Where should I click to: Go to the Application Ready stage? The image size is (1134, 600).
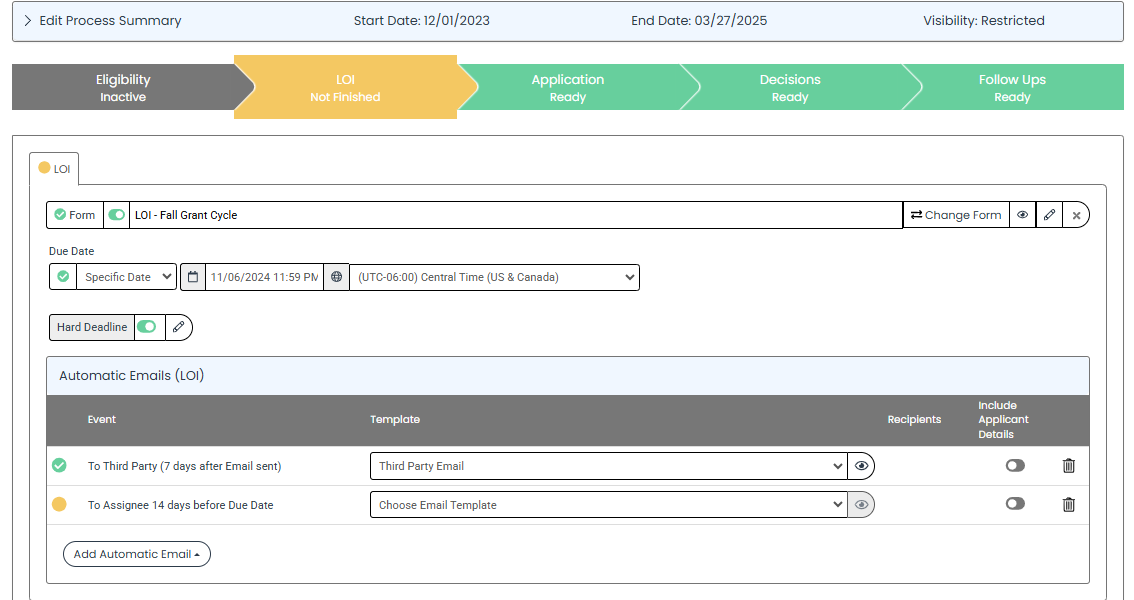568,87
